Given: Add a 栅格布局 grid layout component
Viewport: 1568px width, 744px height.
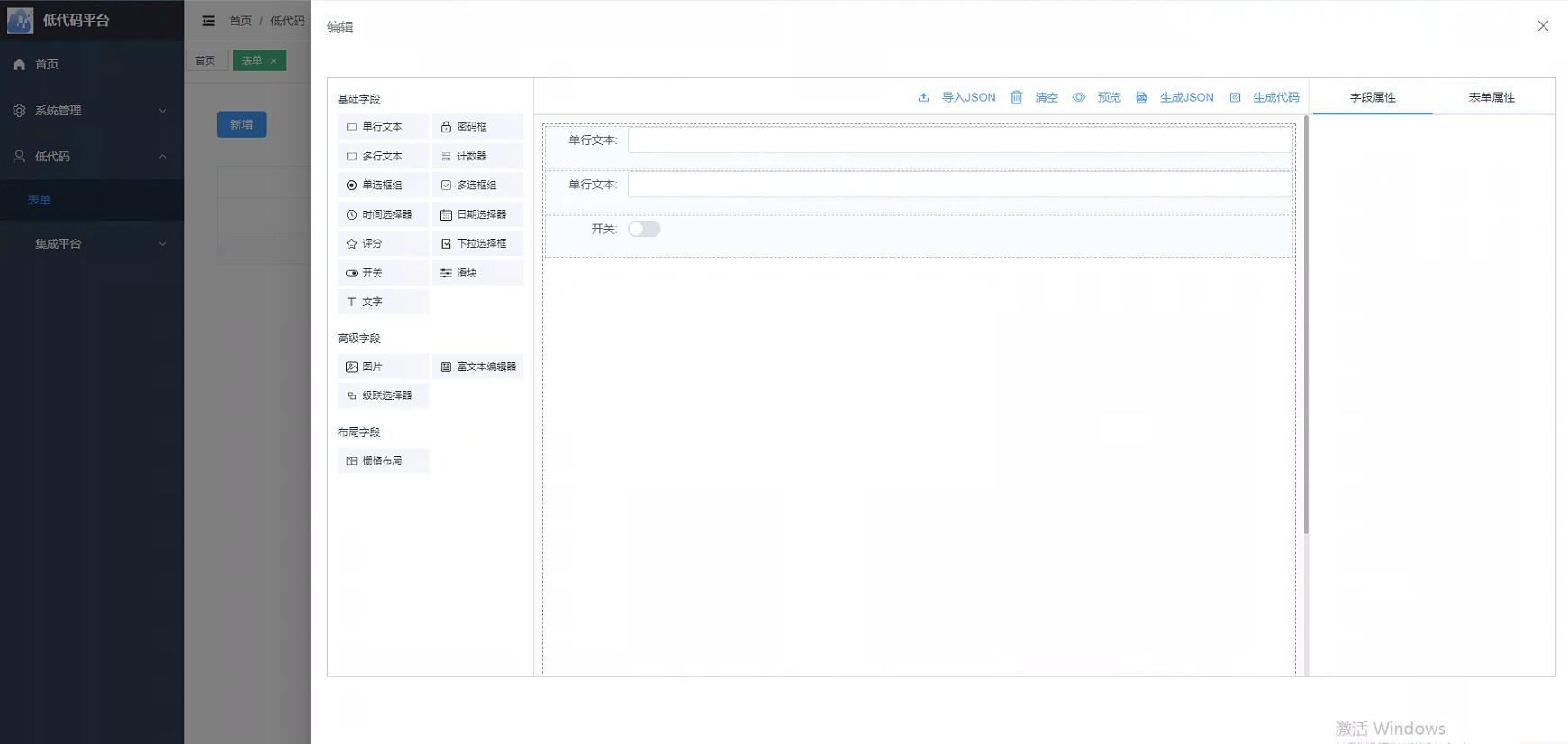Looking at the screenshot, I should (383, 460).
